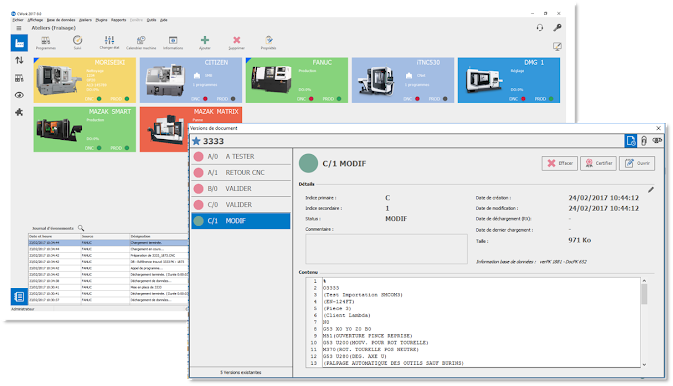Select the FANUC machine card
This screenshot has height=386, width=673.
coord(297,80)
